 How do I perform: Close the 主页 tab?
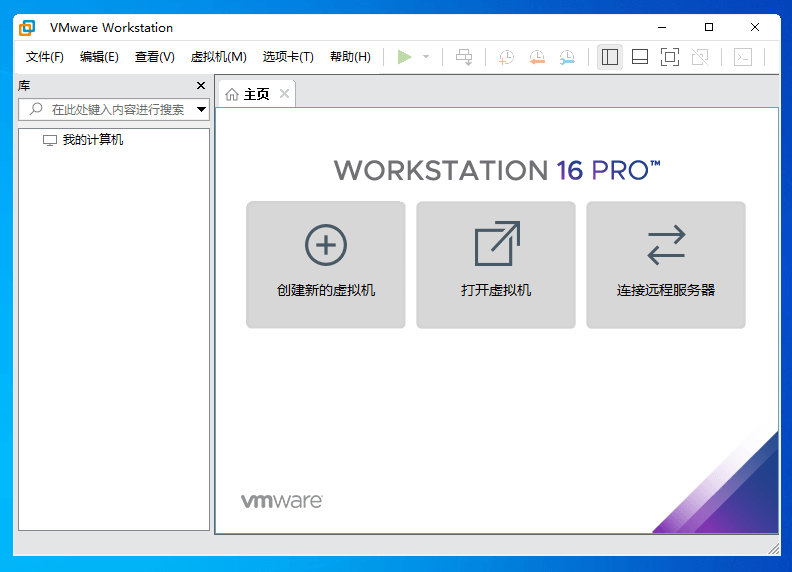[x=284, y=94]
